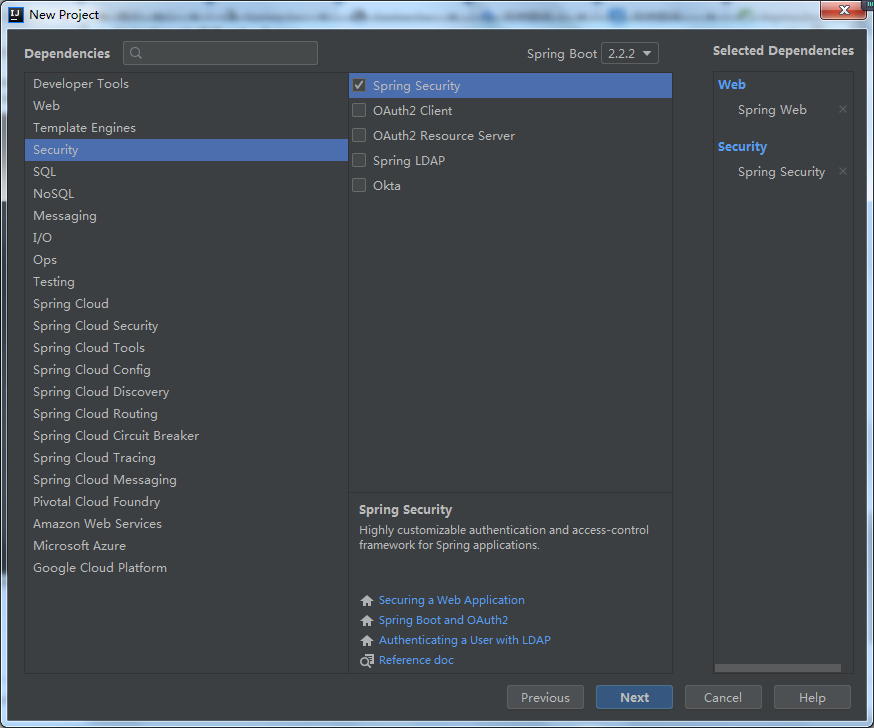Remove Spring Security with its x icon
Image resolution: width=874 pixels, height=728 pixels.
click(x=842, y=172)
